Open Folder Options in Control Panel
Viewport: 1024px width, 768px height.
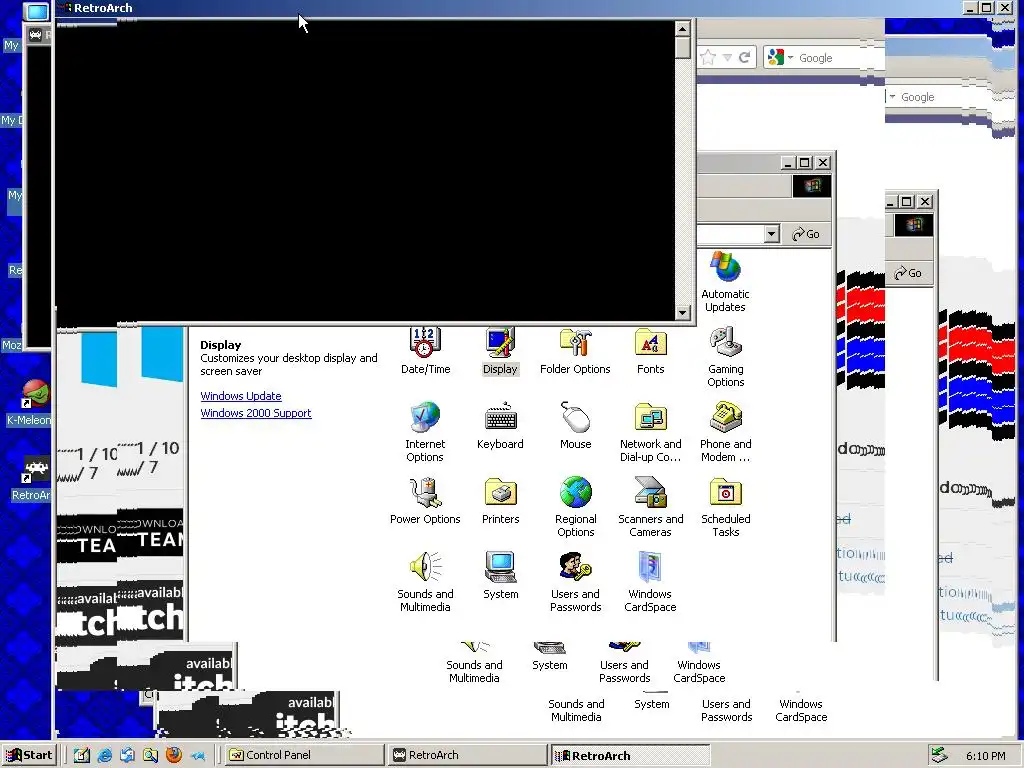[x=575, y=351]
